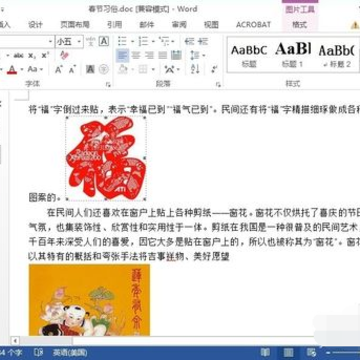Apply enclosed character formatting

tap(104, 69)
